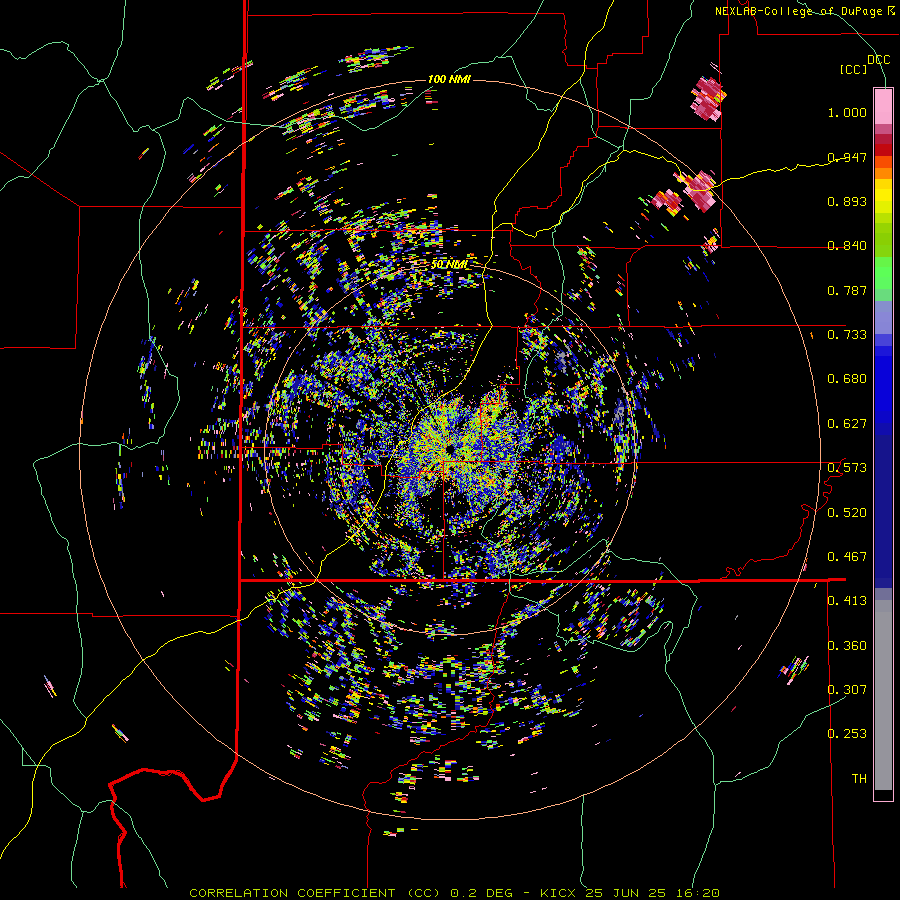Click the 0.893 legend value
Image resolution: width=900 pixels, height=900 pixels.
click(x=847, y=201)
